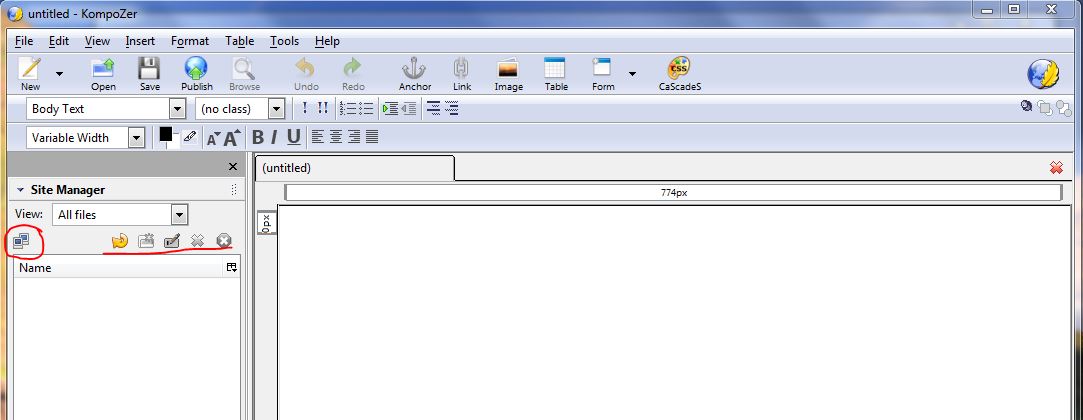Image resolution: width=1083 pixels, height=420 pixels.
Task: Delete file with gray X icon
Action: [x=198, y=241]
